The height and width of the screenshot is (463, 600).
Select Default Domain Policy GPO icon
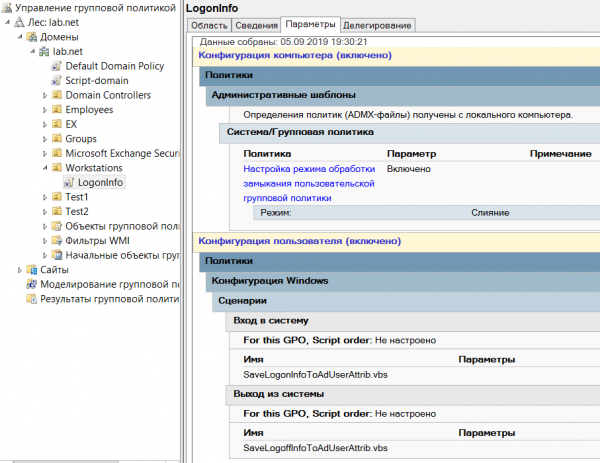(56, 66)
